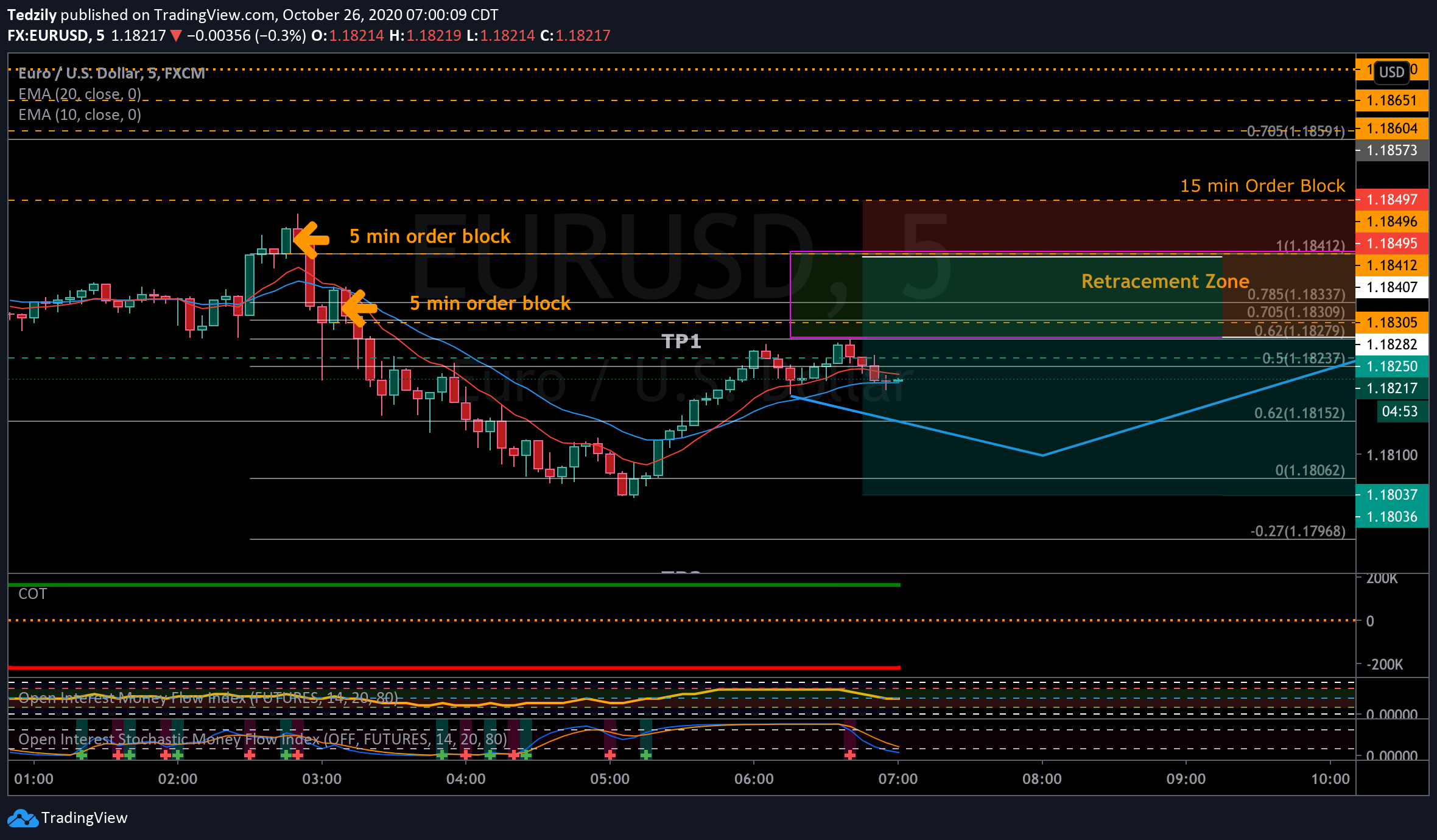Select the EMA (20, close, 0) indicator legend
The width and height of the screenshot is (1437, 840).
[x=80, y=94]
